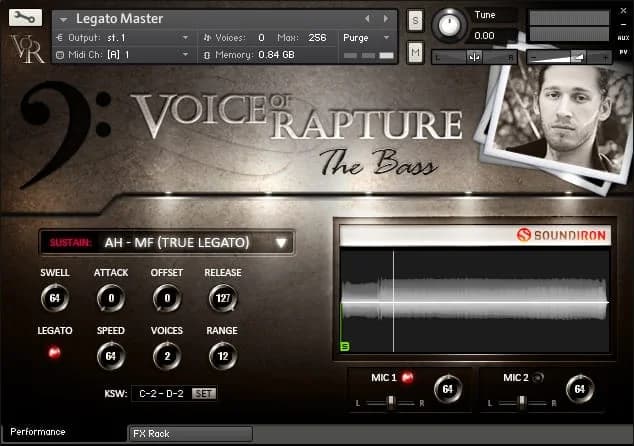Switch to the FX Rack tab
The width and height of the screenshot is (634, 446).
point(190,433)
